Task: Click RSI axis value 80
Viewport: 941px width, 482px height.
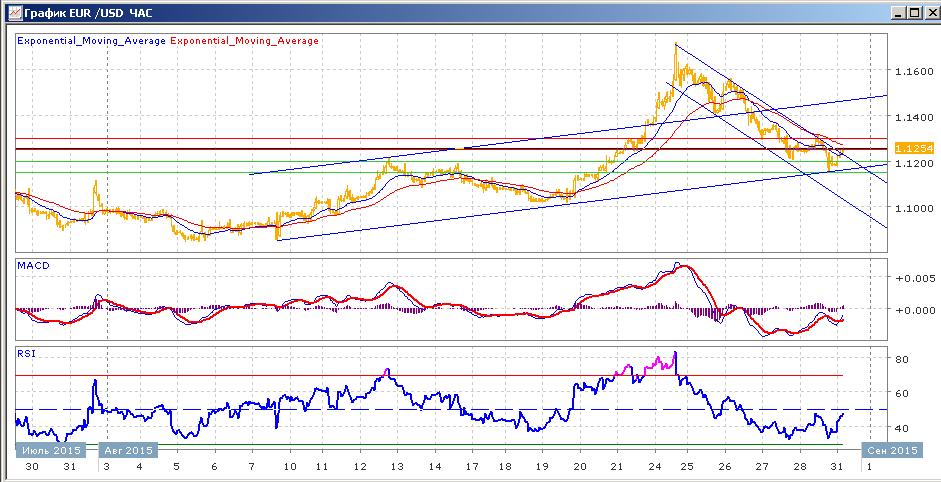Action: [902, 360]
